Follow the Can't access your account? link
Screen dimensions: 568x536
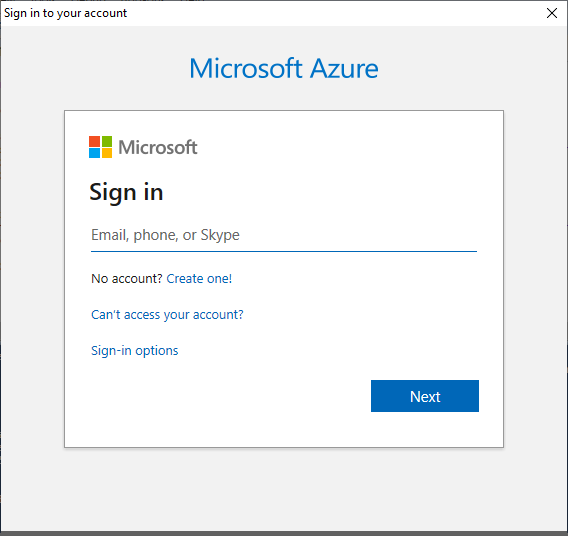[x=167, y=314]
